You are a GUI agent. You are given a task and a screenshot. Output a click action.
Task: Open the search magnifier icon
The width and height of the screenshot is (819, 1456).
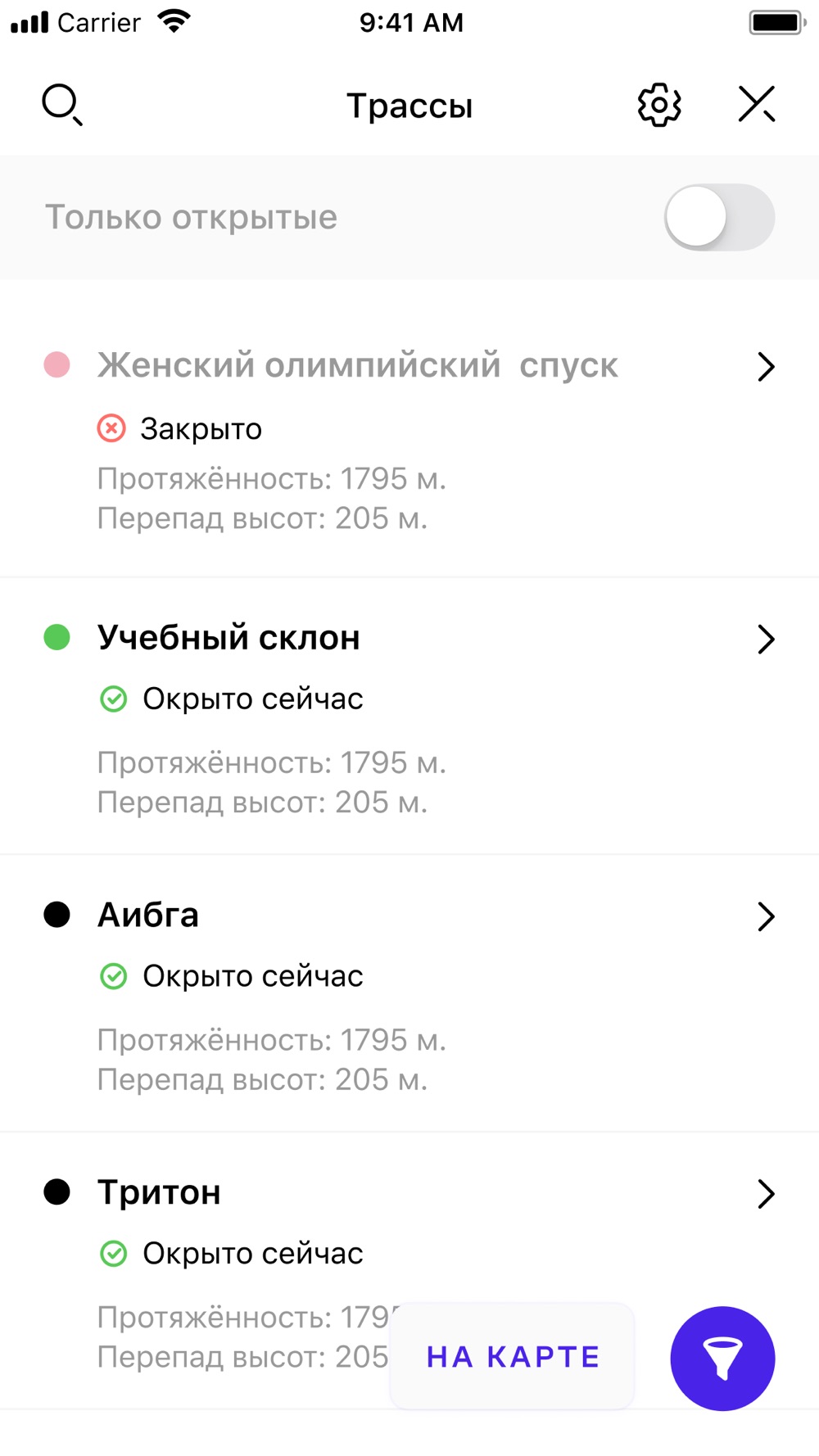click(x=62, y=105)
